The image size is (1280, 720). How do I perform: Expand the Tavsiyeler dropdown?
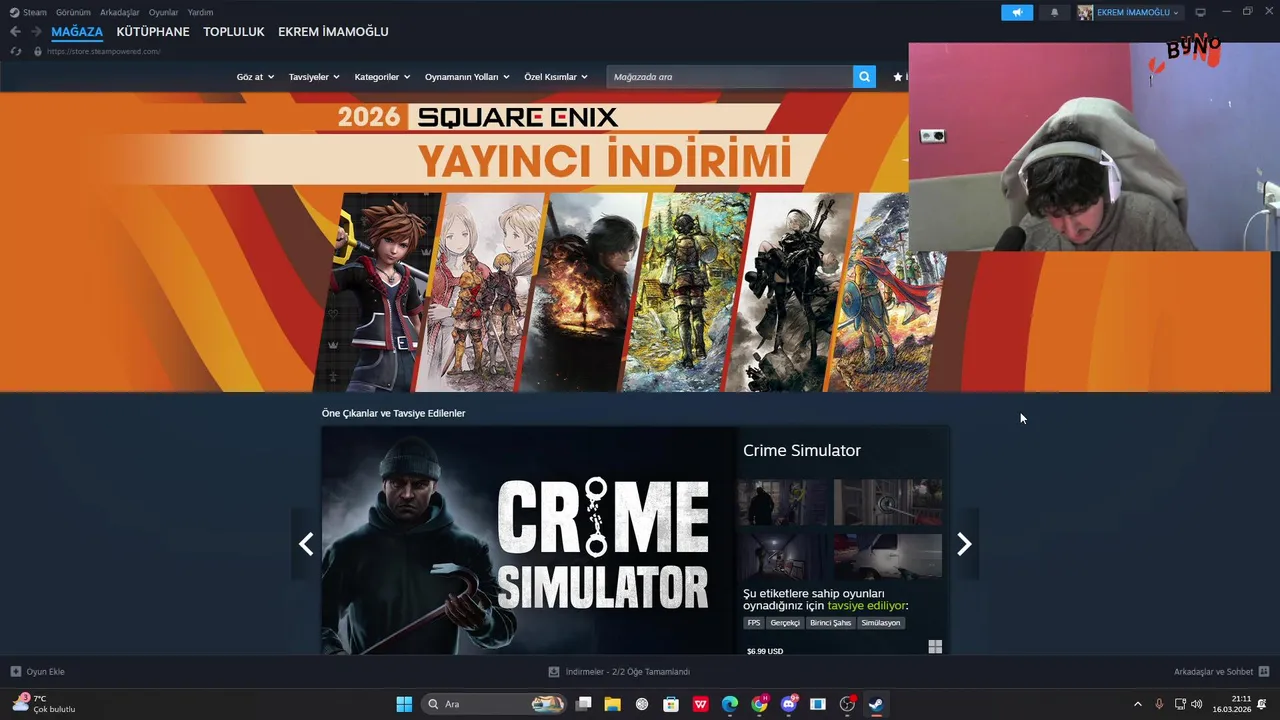(x=314, y=77)
